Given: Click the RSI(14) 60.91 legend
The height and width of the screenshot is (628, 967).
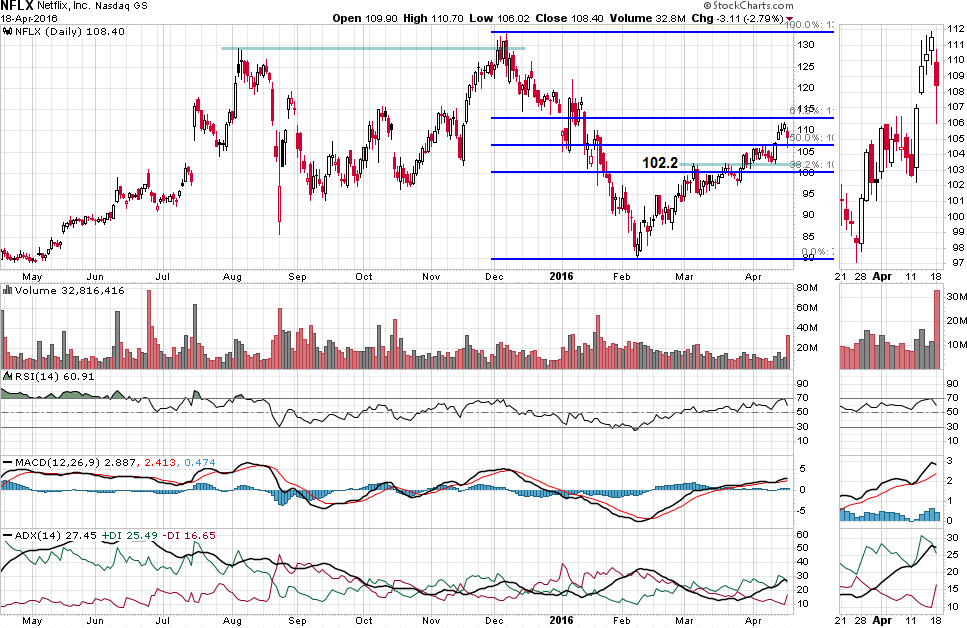Looking at the screenshot, I should pyautogui.click(x=54, y=376).
